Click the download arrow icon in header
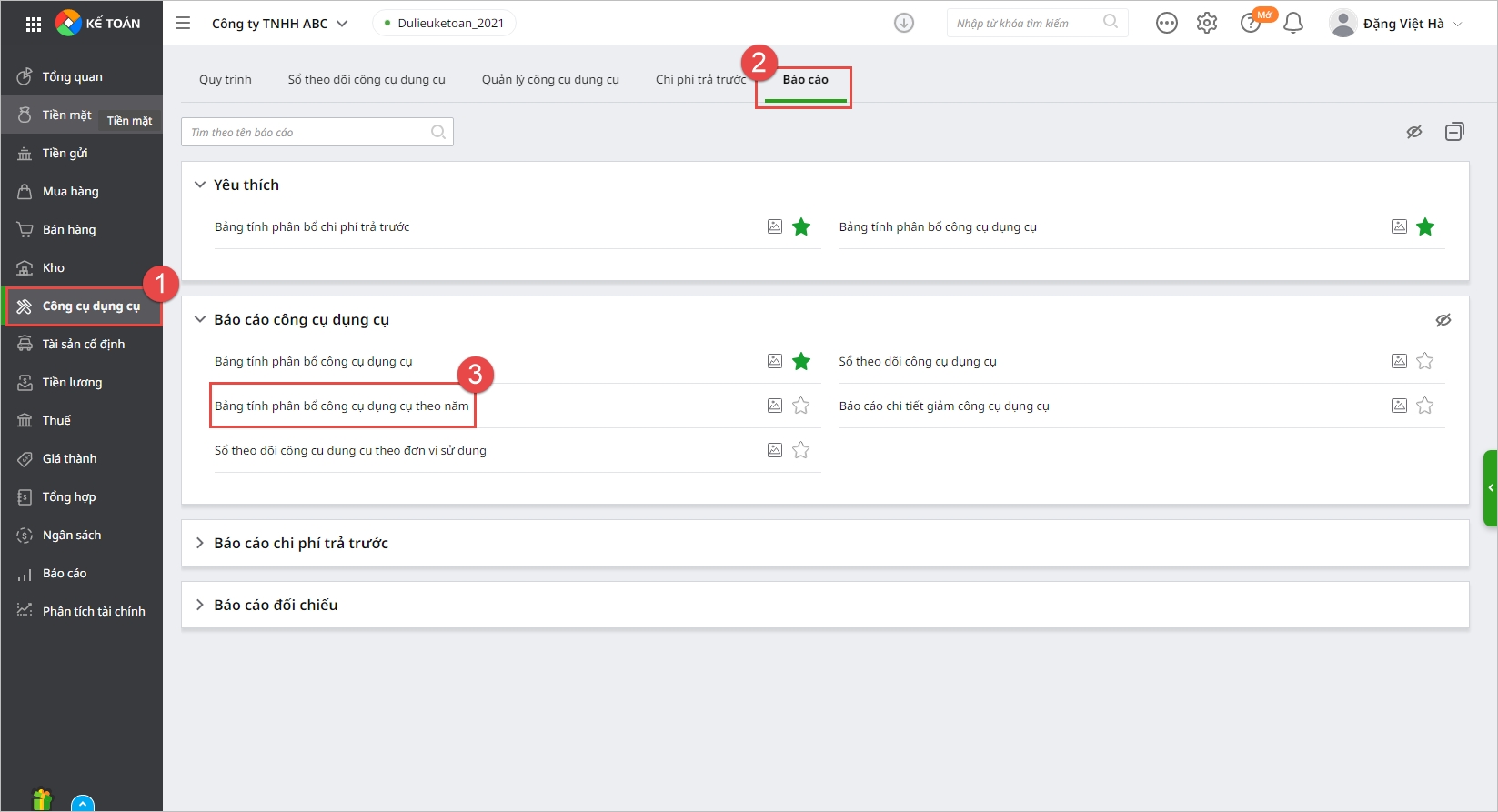Viewport: 1498px width, 812px height. (x=903, y=24)
